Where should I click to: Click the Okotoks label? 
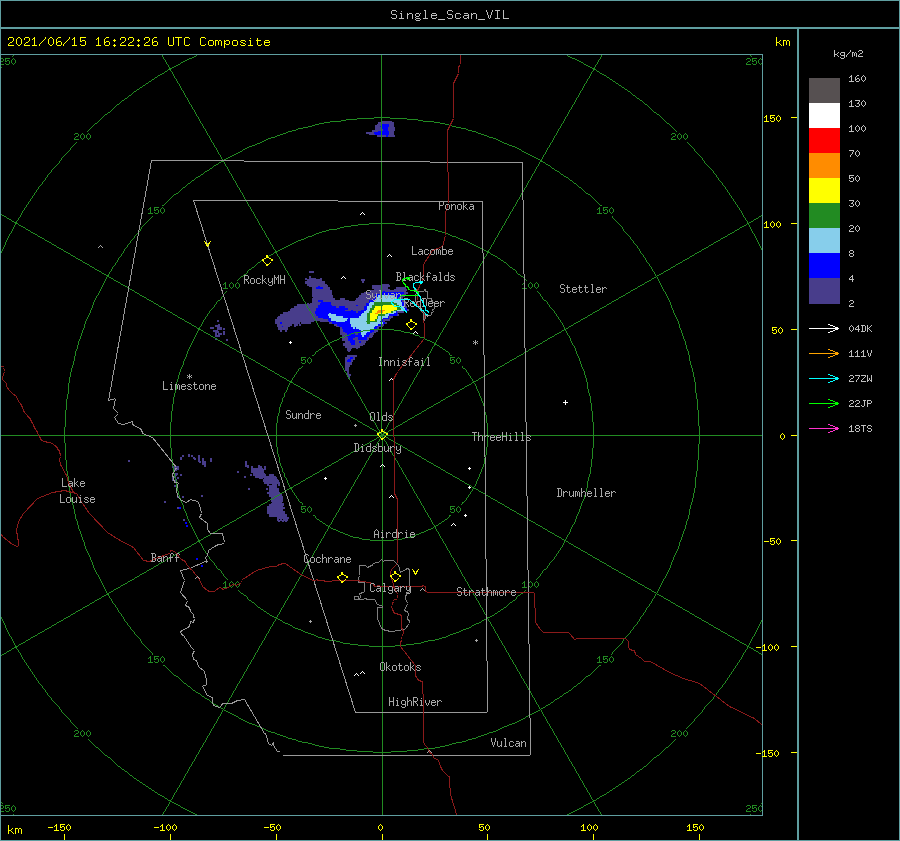400,667
